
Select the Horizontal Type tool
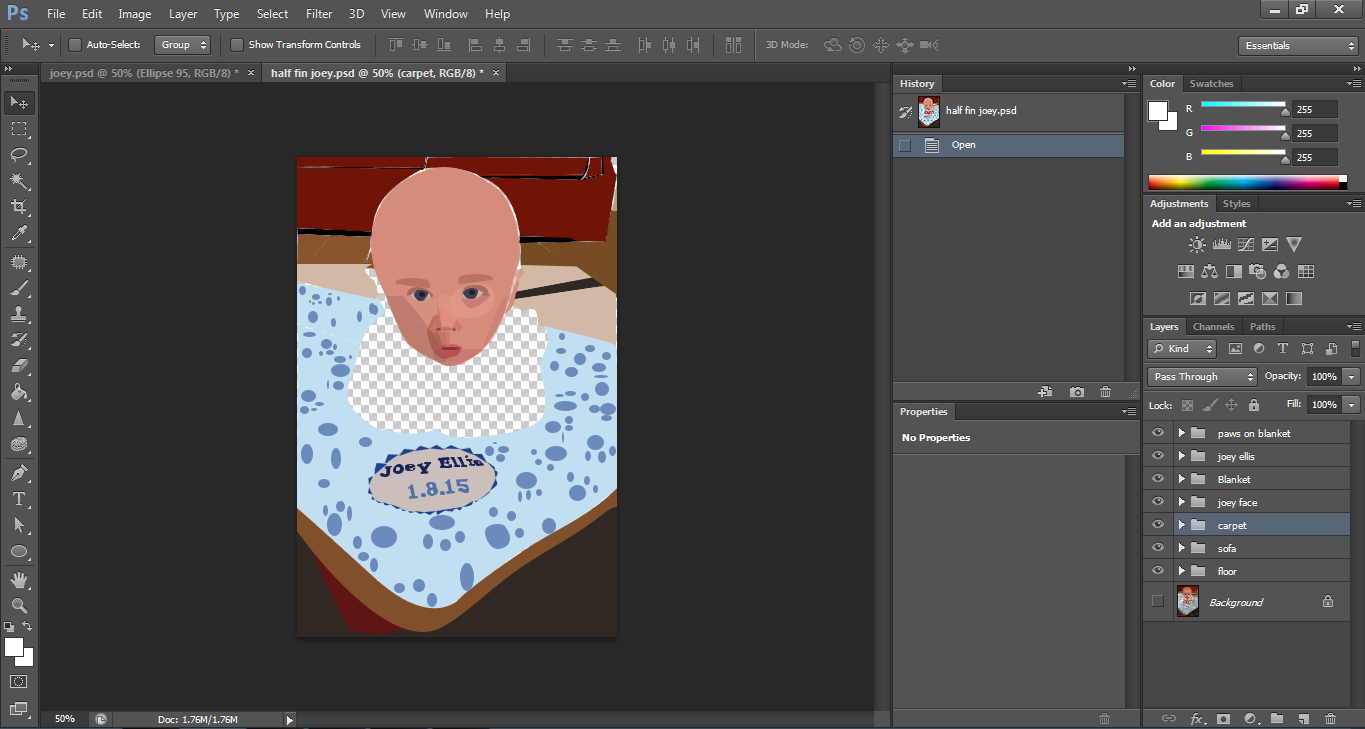tap(19, 498)
